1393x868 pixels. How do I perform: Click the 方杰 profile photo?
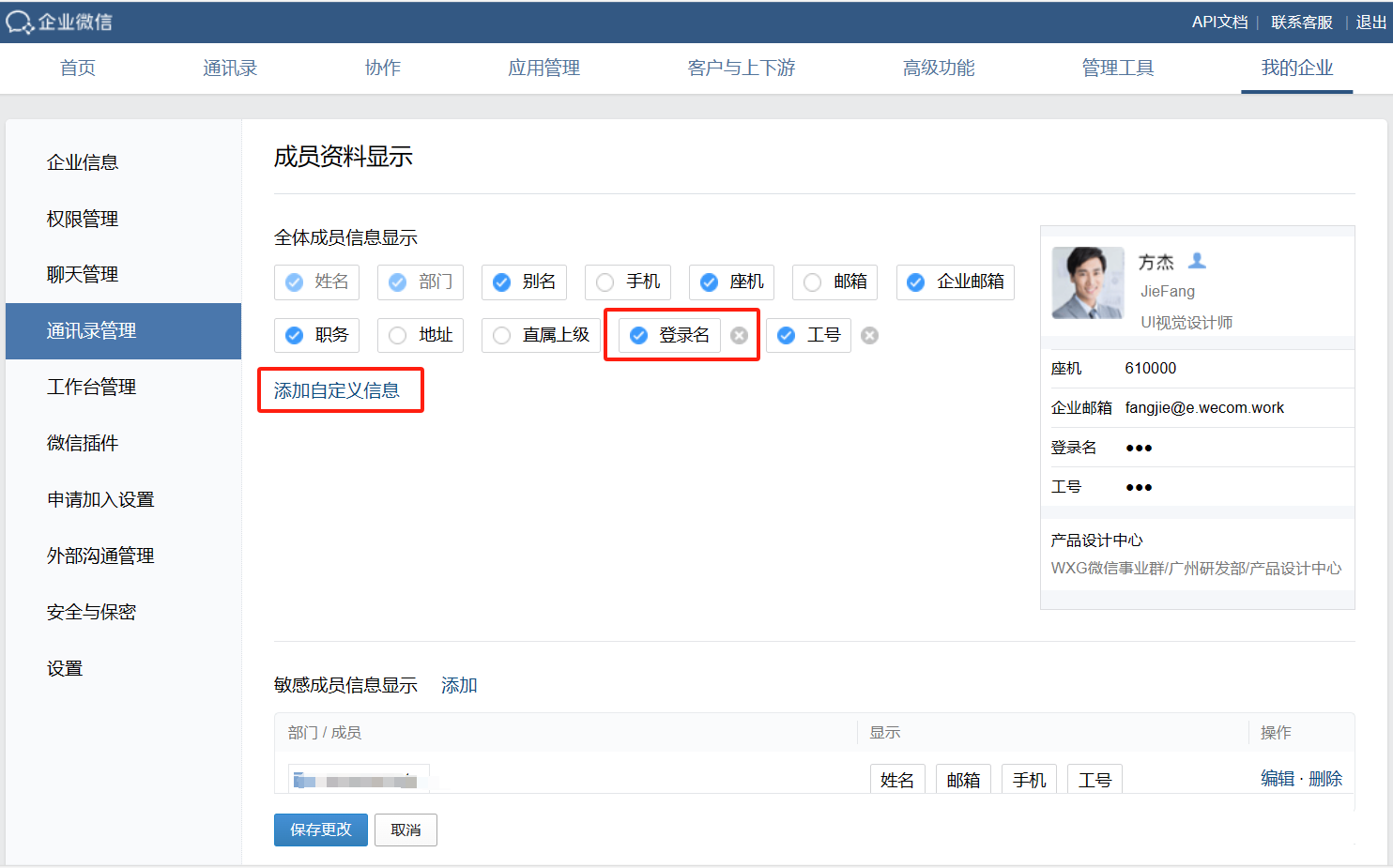(1088, 282)
